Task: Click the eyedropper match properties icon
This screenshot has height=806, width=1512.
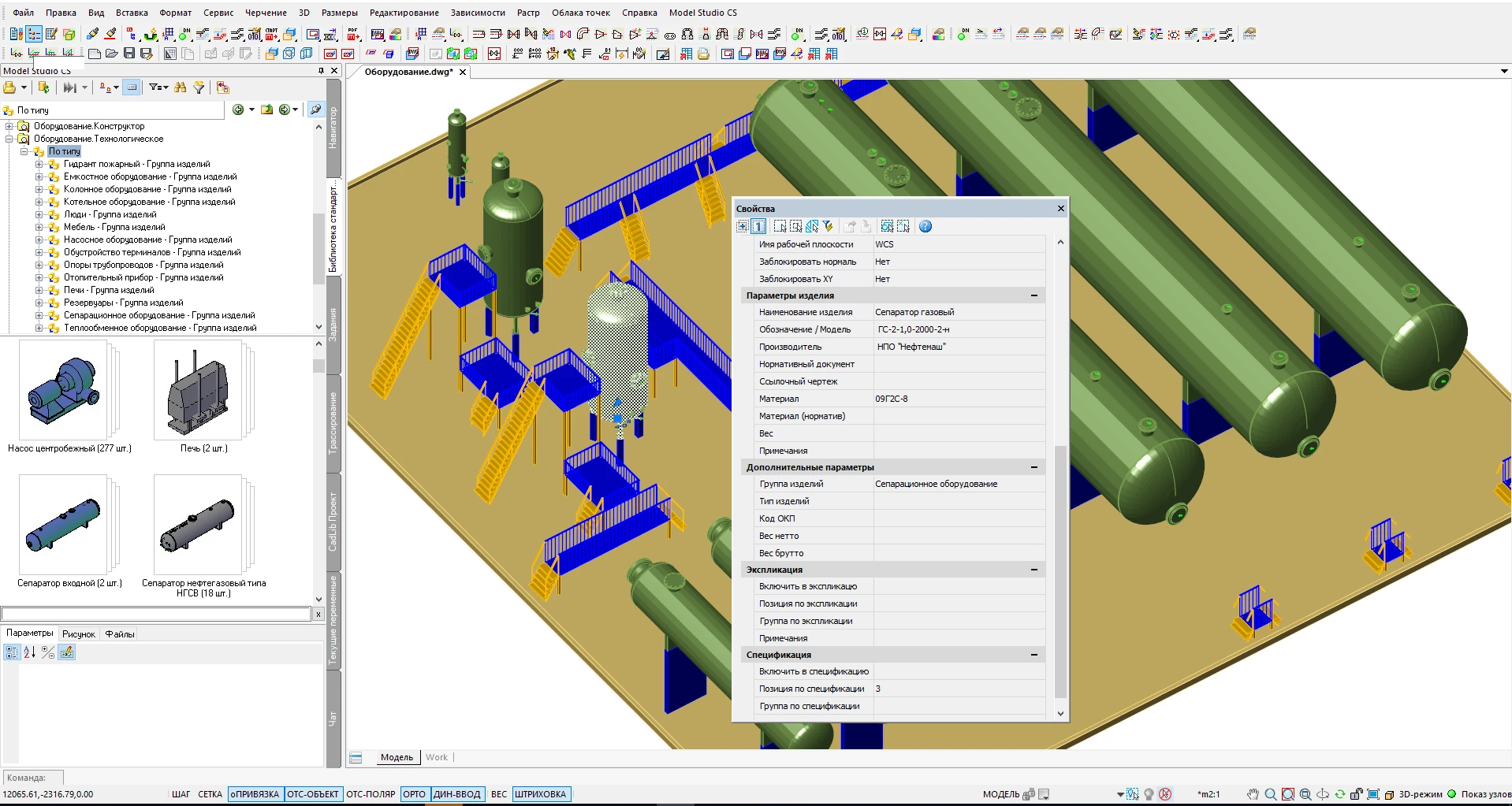Action: 93,34
